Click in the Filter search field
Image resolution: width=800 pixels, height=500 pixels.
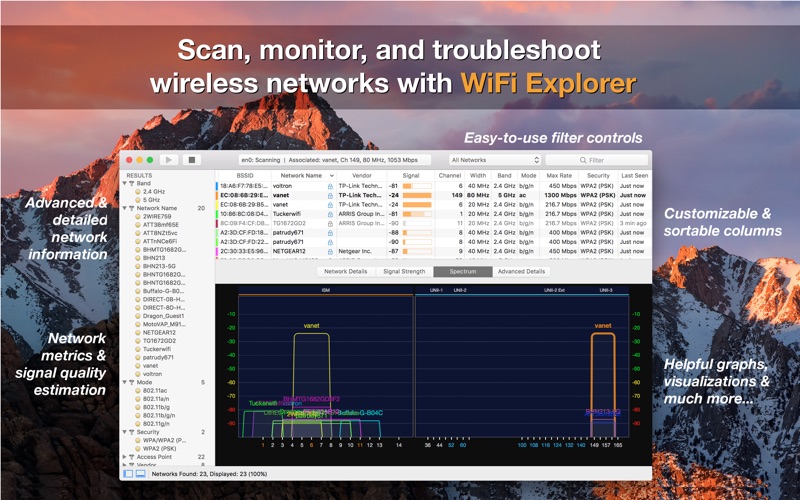[x=597, y=160]
